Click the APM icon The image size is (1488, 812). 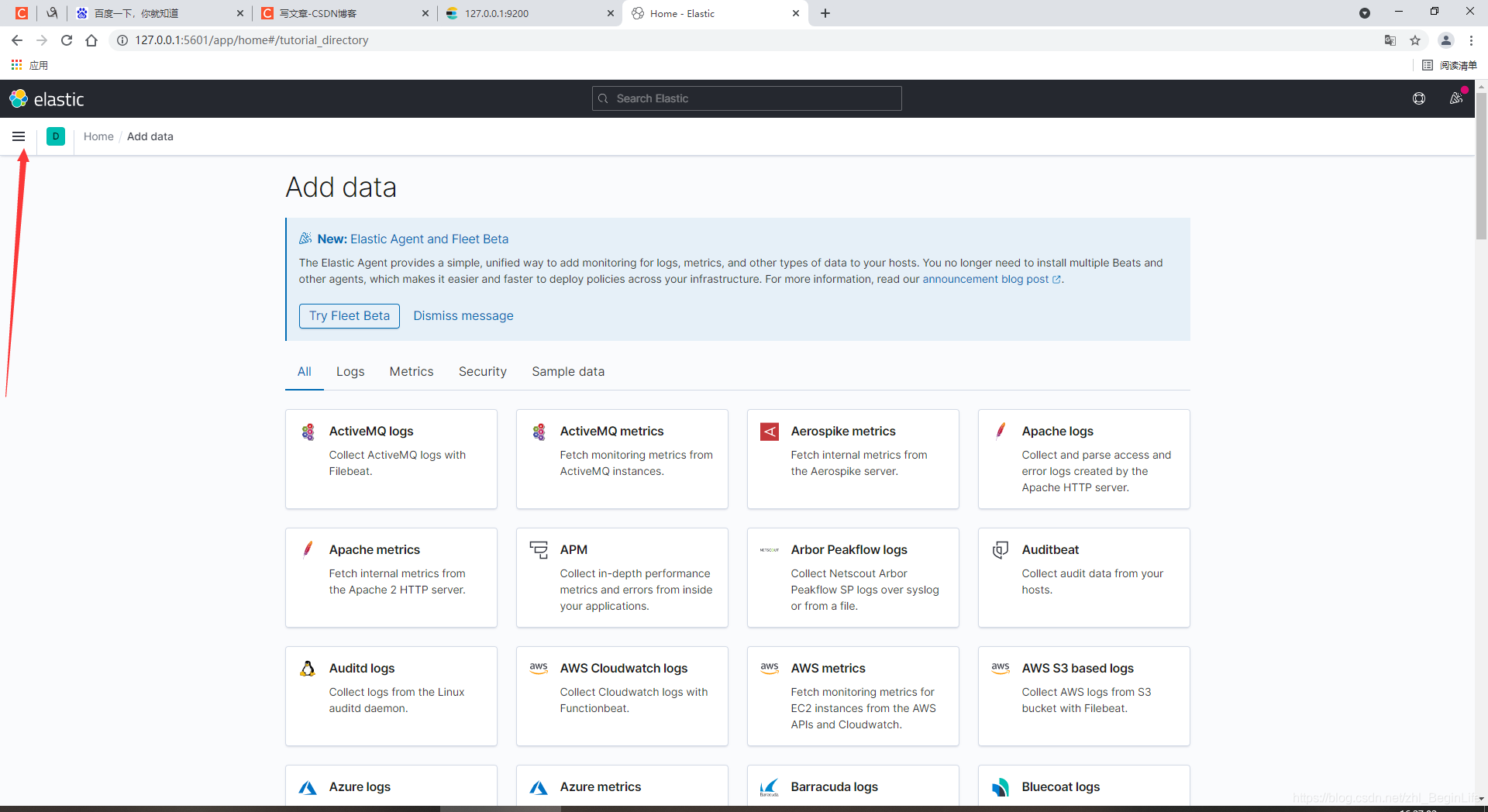point(539,549)
